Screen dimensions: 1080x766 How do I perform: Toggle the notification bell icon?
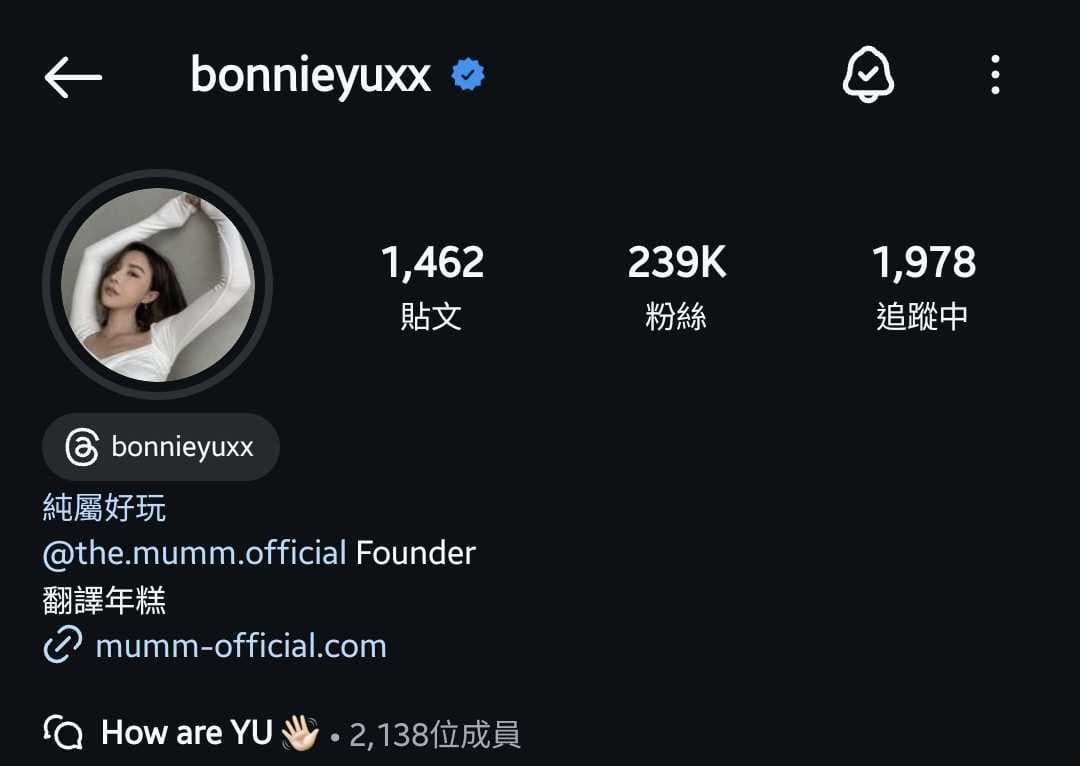coord(868,74)
